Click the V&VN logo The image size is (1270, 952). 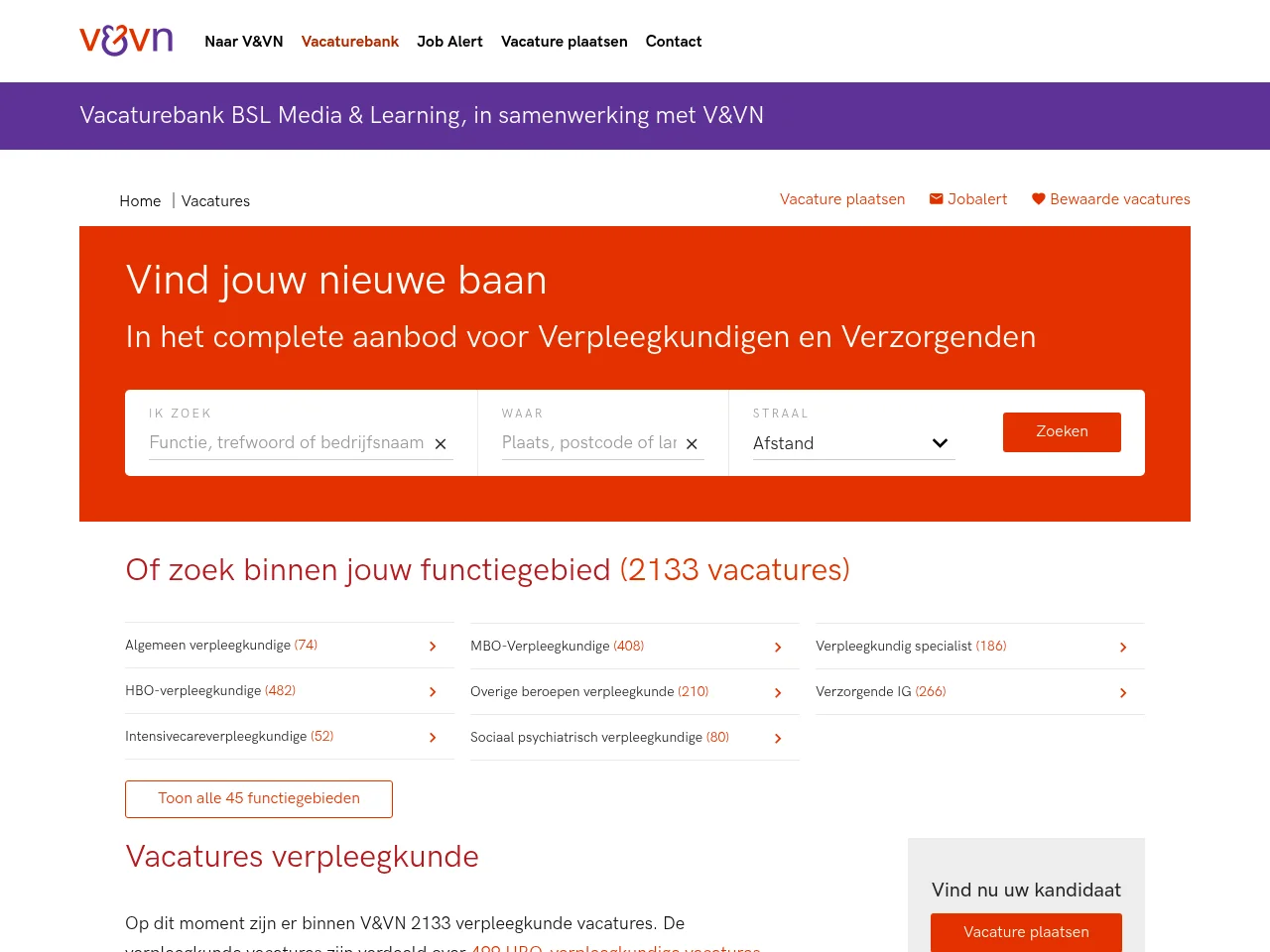126,41
